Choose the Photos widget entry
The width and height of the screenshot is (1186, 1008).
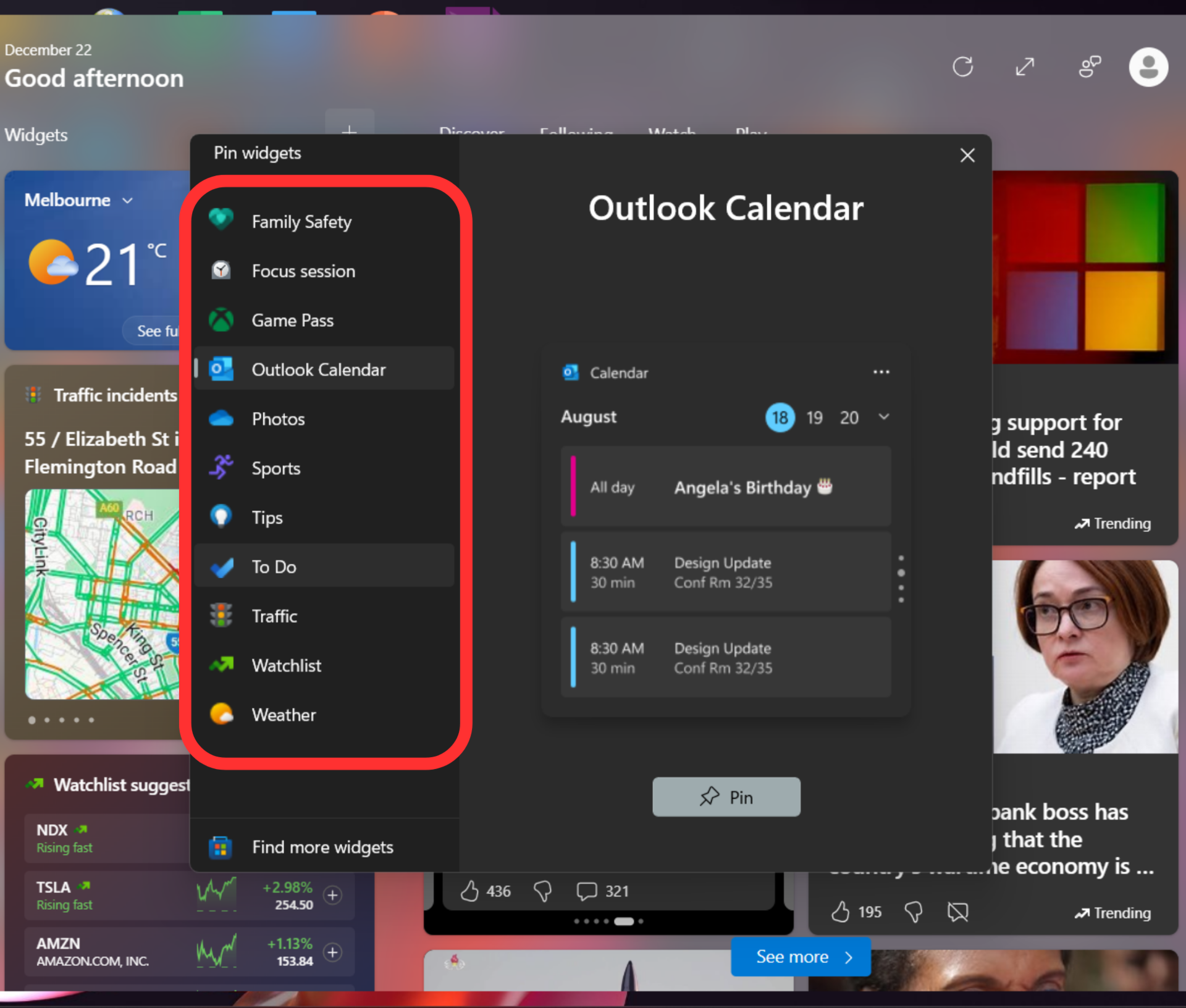coord(278,419)
